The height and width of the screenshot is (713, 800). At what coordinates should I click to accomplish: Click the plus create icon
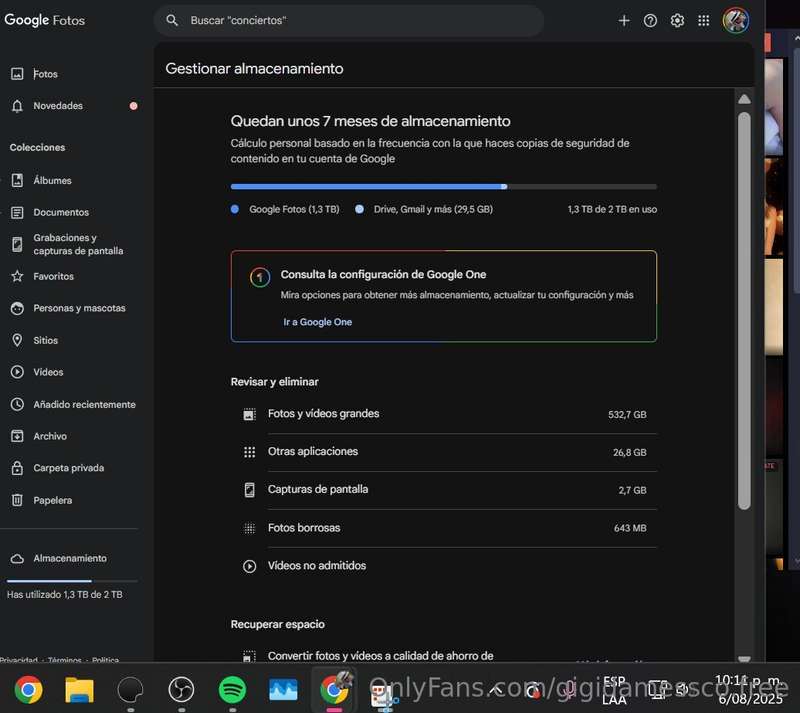point(623,20)
